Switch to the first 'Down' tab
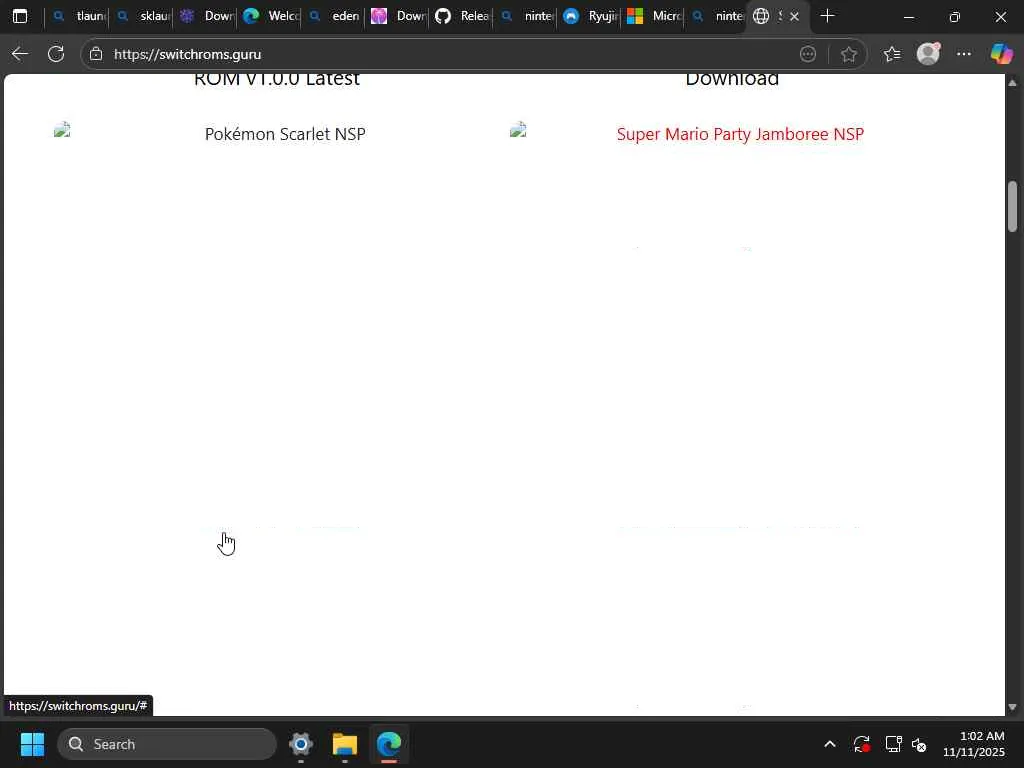The height and width of the screenshot is (768, 1024). click(206, 16)
